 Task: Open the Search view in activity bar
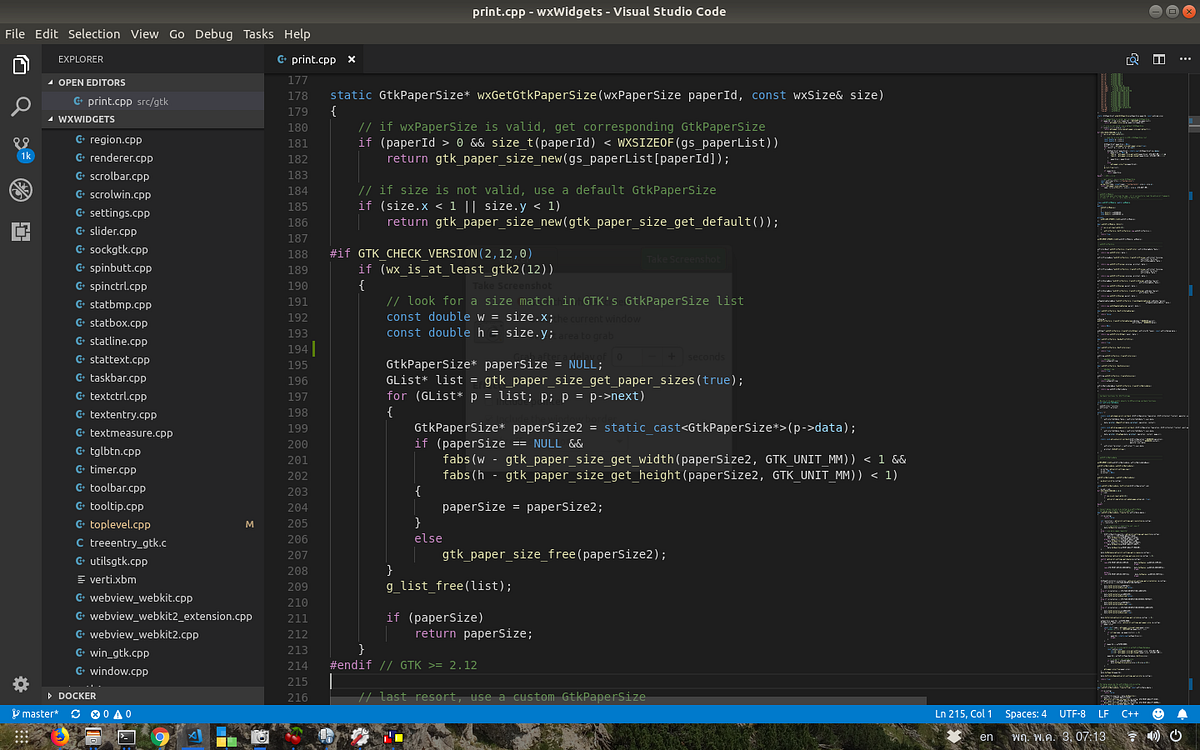21,107
